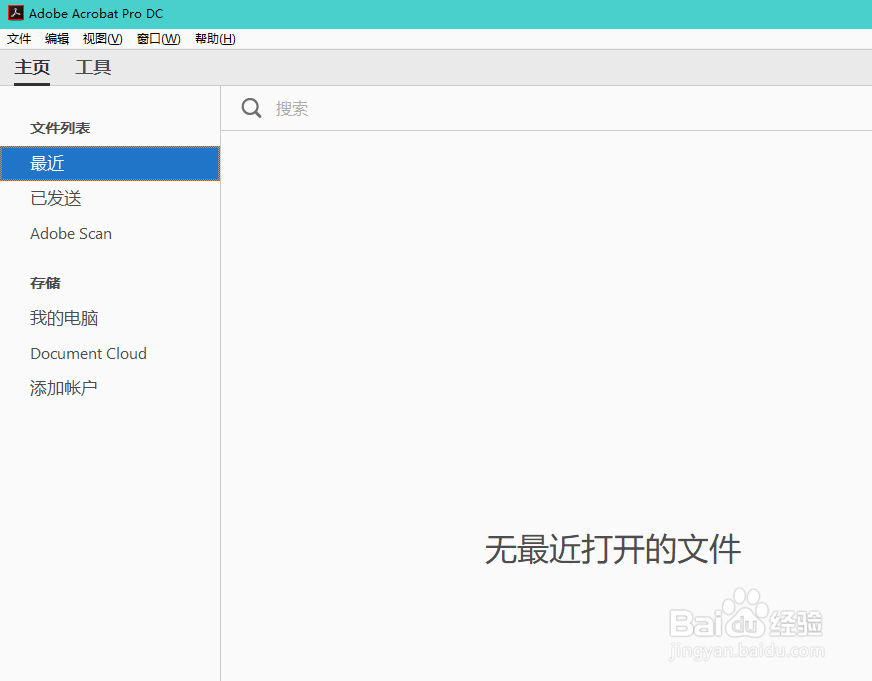Open the 帮助(H) menu
Viewport: 872px width, 681px height.
point(215,39)
